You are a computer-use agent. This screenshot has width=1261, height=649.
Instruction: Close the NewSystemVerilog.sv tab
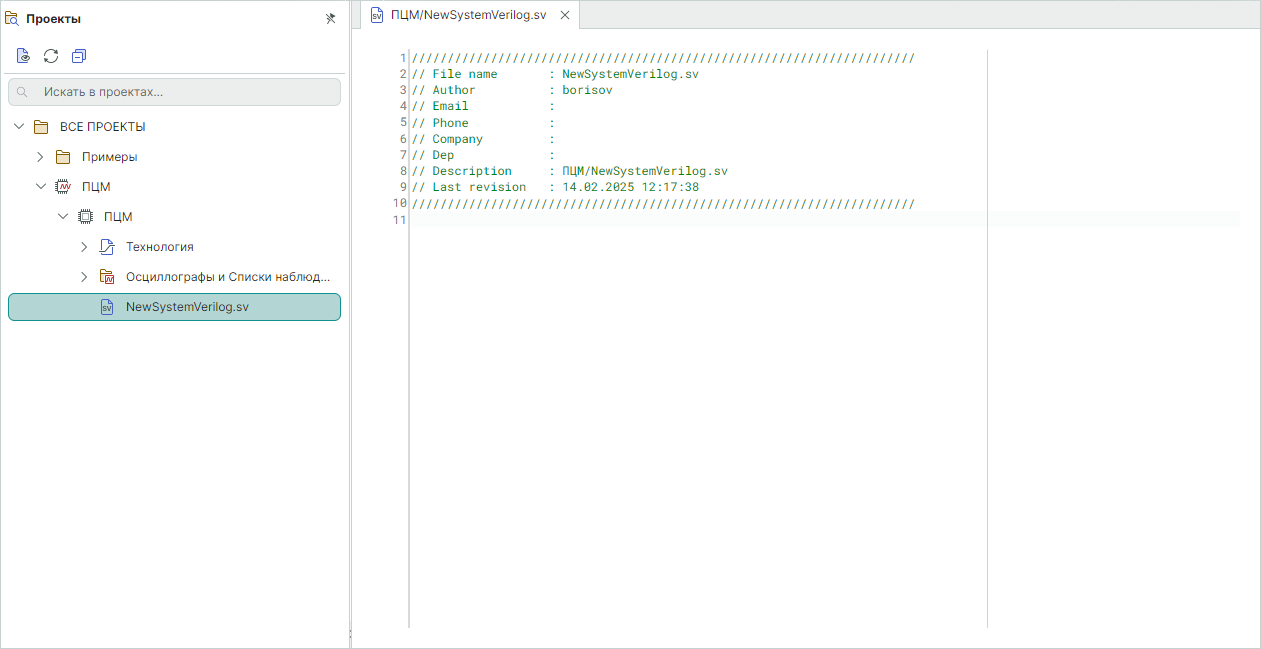(x=565, y=15)
